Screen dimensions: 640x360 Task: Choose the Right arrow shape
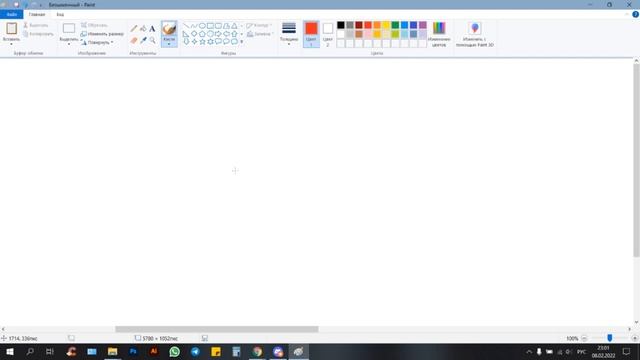[x=218, y=34]
